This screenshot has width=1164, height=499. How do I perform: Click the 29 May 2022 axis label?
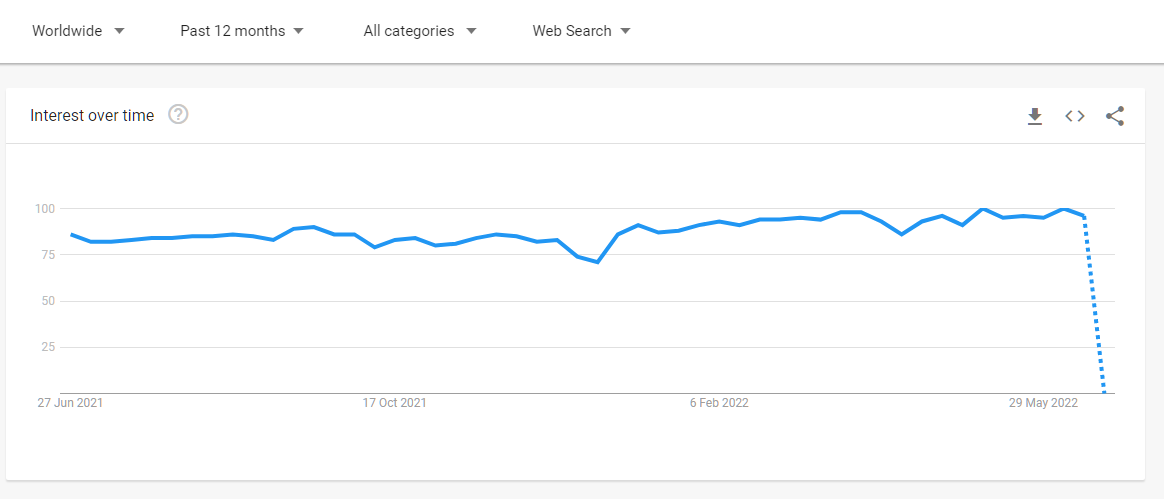tap(1043, 403)
